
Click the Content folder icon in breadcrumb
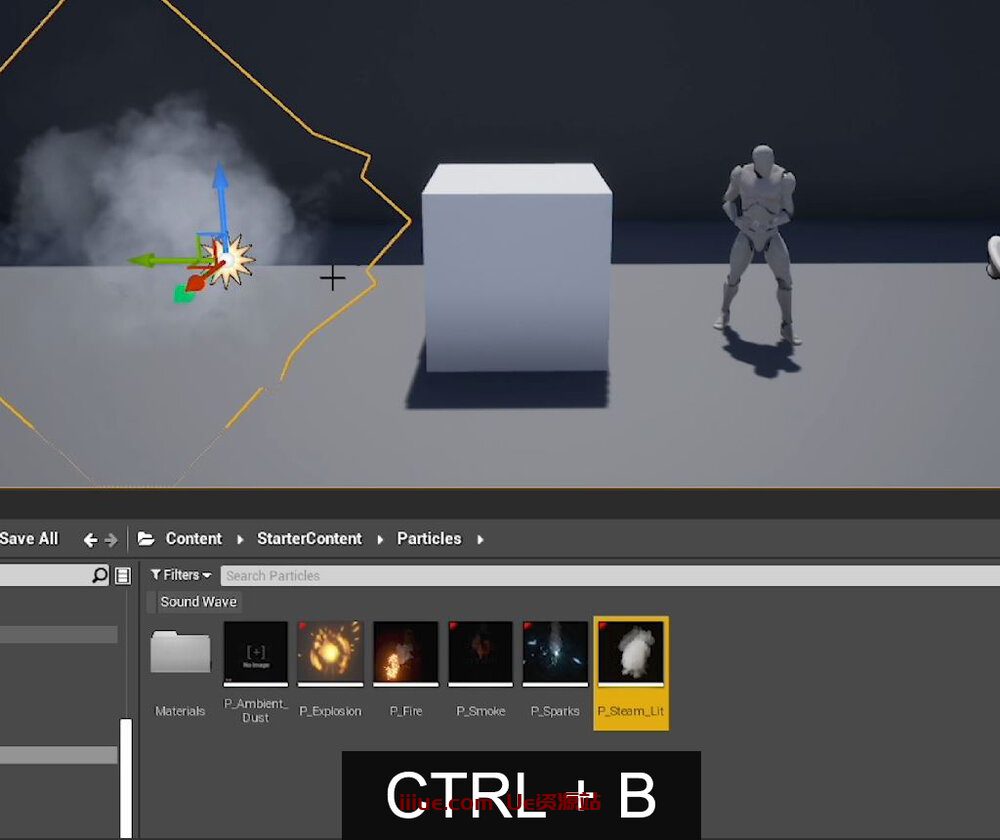[147, 539]
